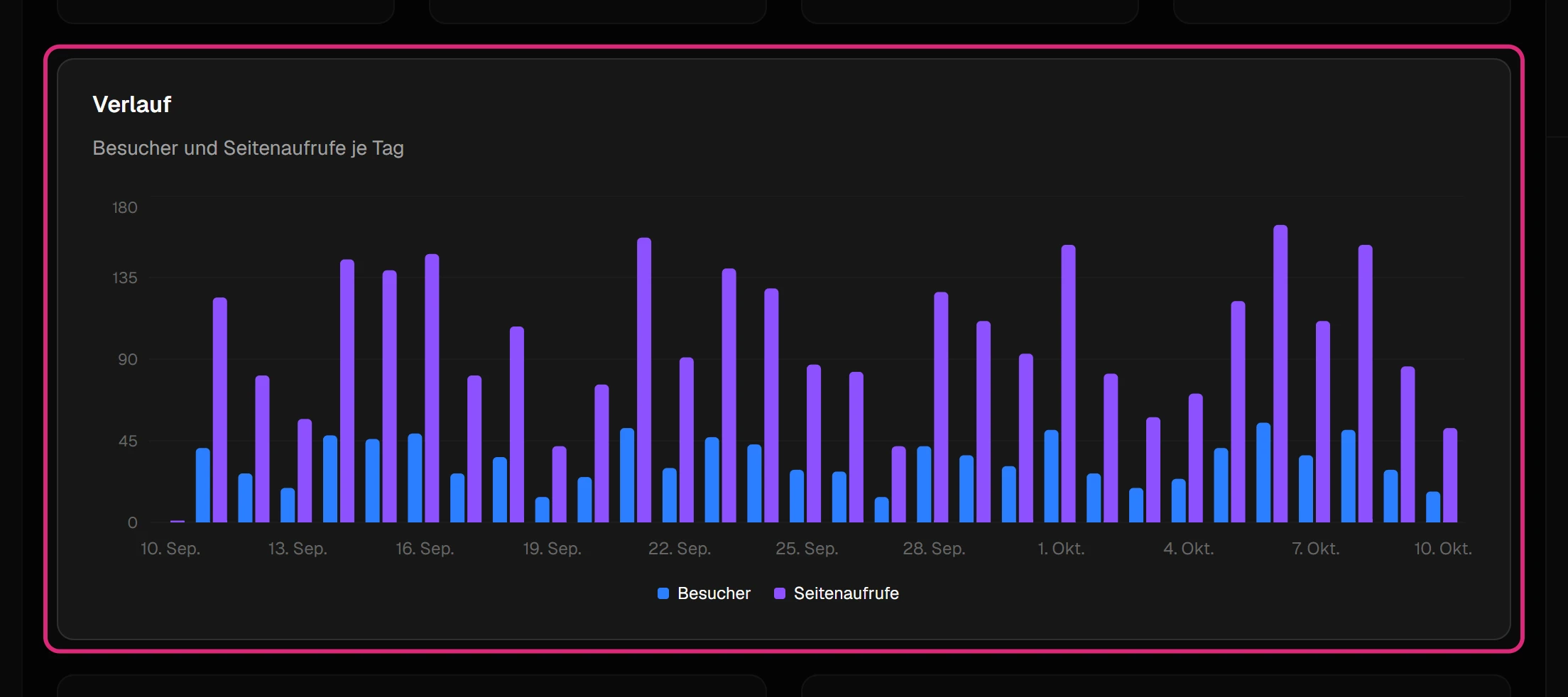Image resolution: width=1568 pixels, height=697 pixels.
Task: Click the purple Seitenaufrufe bar for 19. Sep.
Action: (559, 484)
